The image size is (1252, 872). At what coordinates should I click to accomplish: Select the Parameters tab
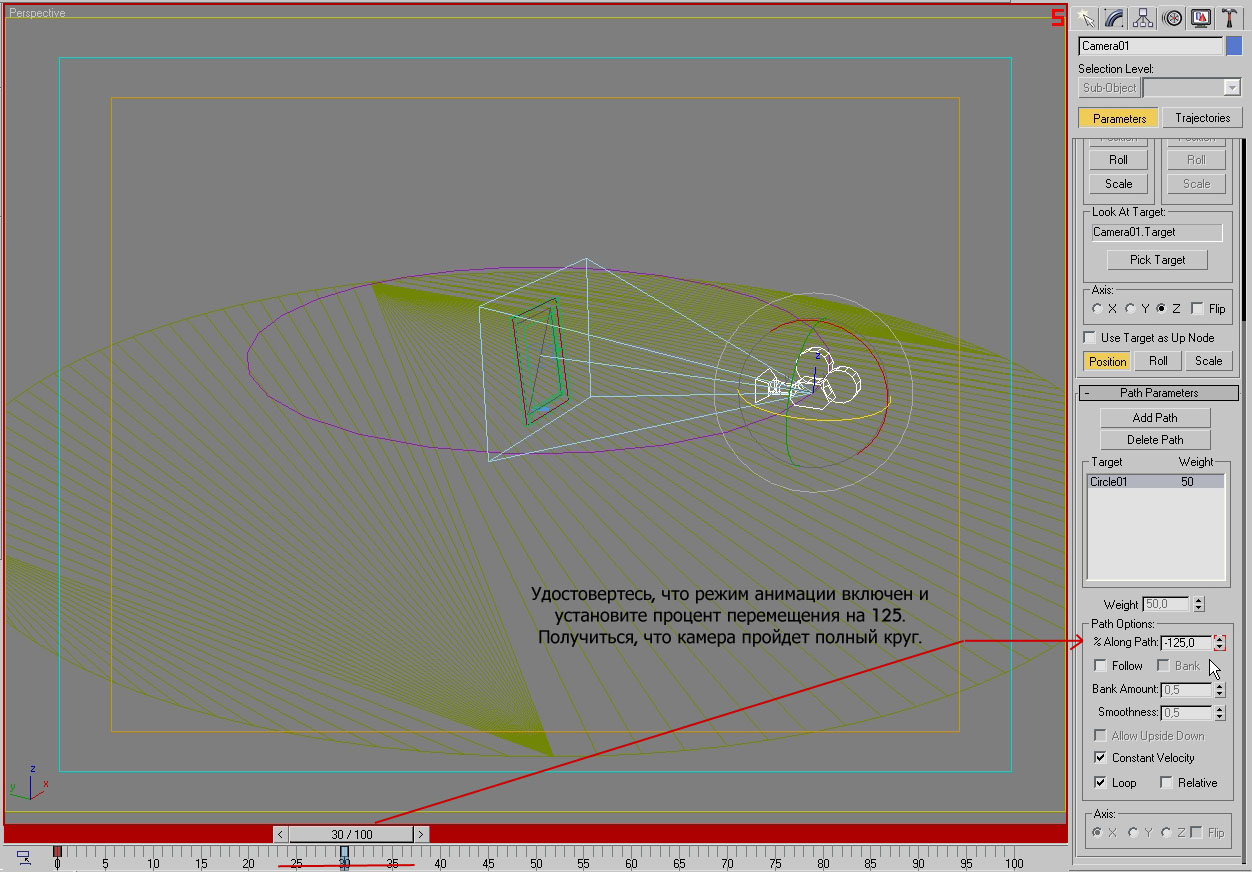pos(1119,118)
